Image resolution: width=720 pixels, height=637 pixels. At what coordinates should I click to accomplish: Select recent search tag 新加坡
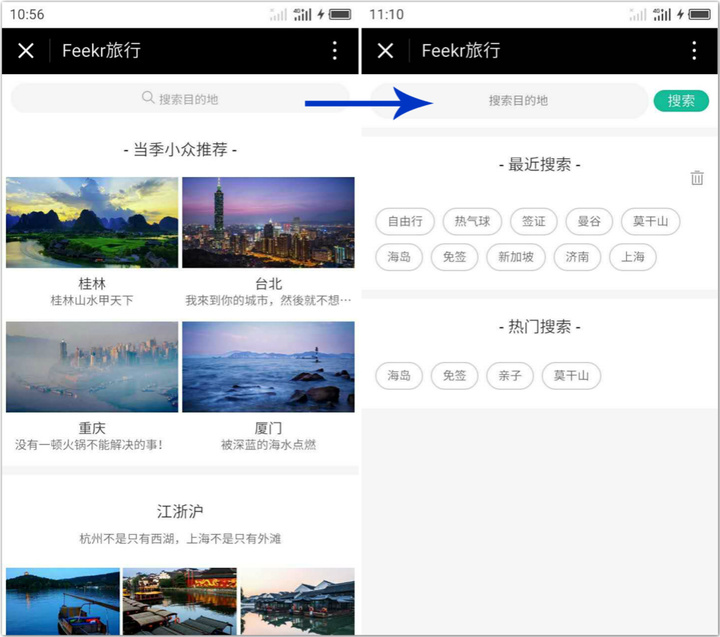coord(516,257)
